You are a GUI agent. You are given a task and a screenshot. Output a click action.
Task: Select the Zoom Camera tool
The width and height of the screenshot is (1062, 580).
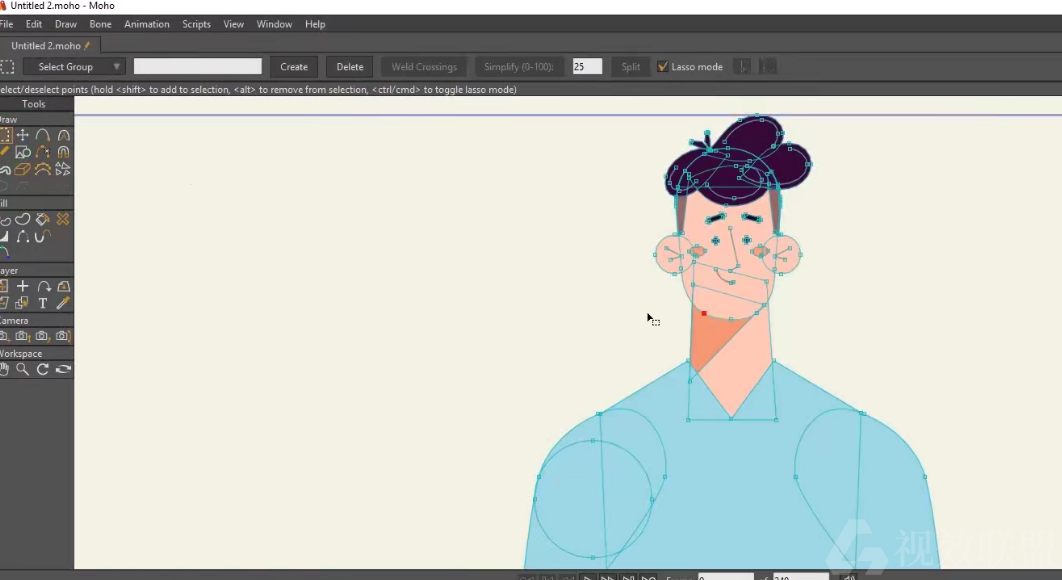pyautogui.click(x=23, y=336)
